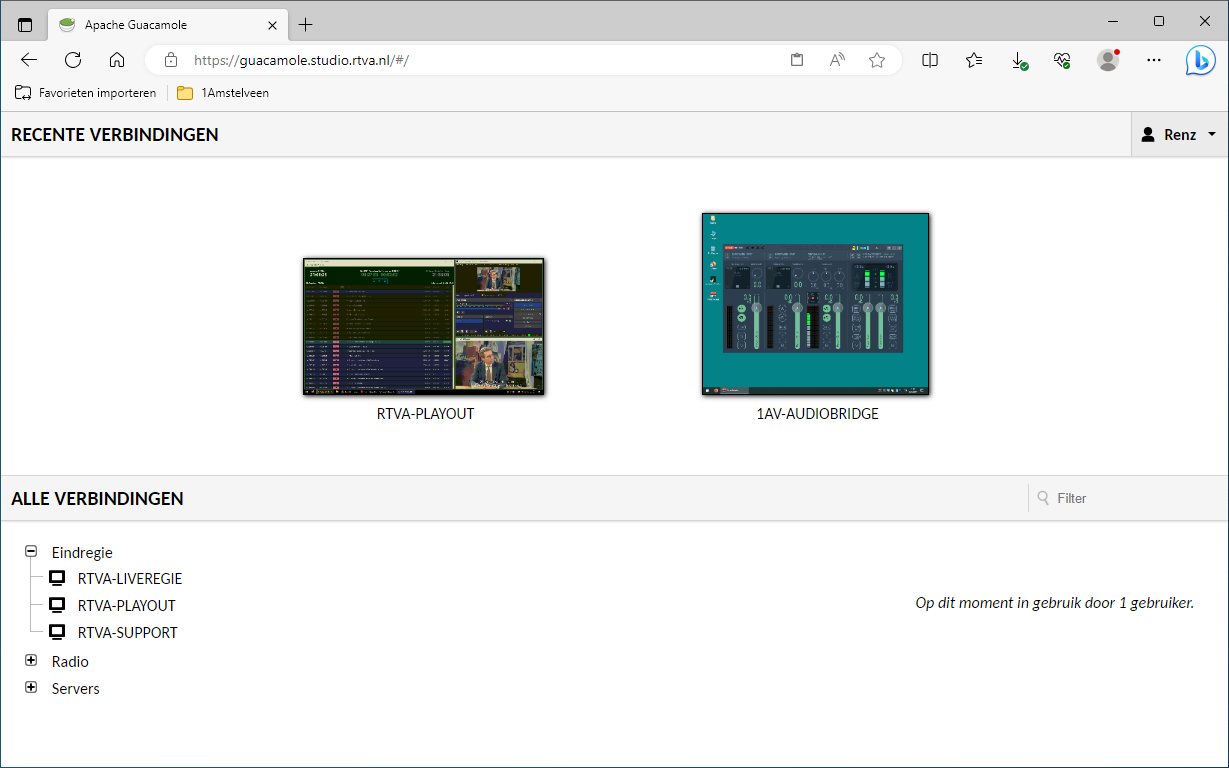The height and width of the screenshot is (768, 1229).
Task: Expand the Servers group
Action: [31, 687]
